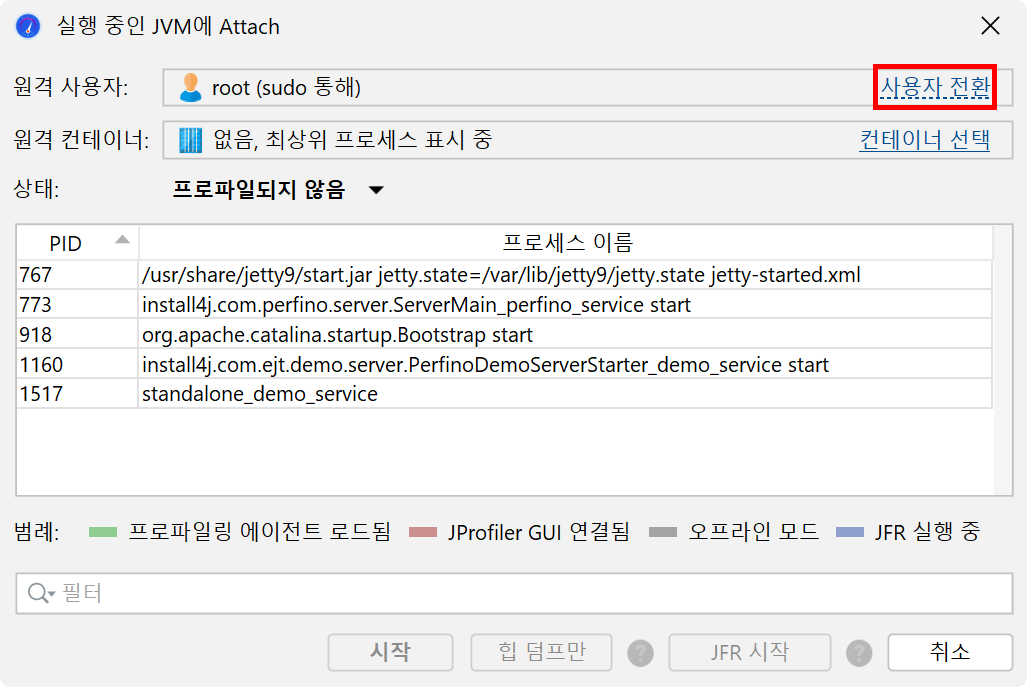Click the 취소 button
This screenshot has width=1027, height=687.
tap(950, 652)
